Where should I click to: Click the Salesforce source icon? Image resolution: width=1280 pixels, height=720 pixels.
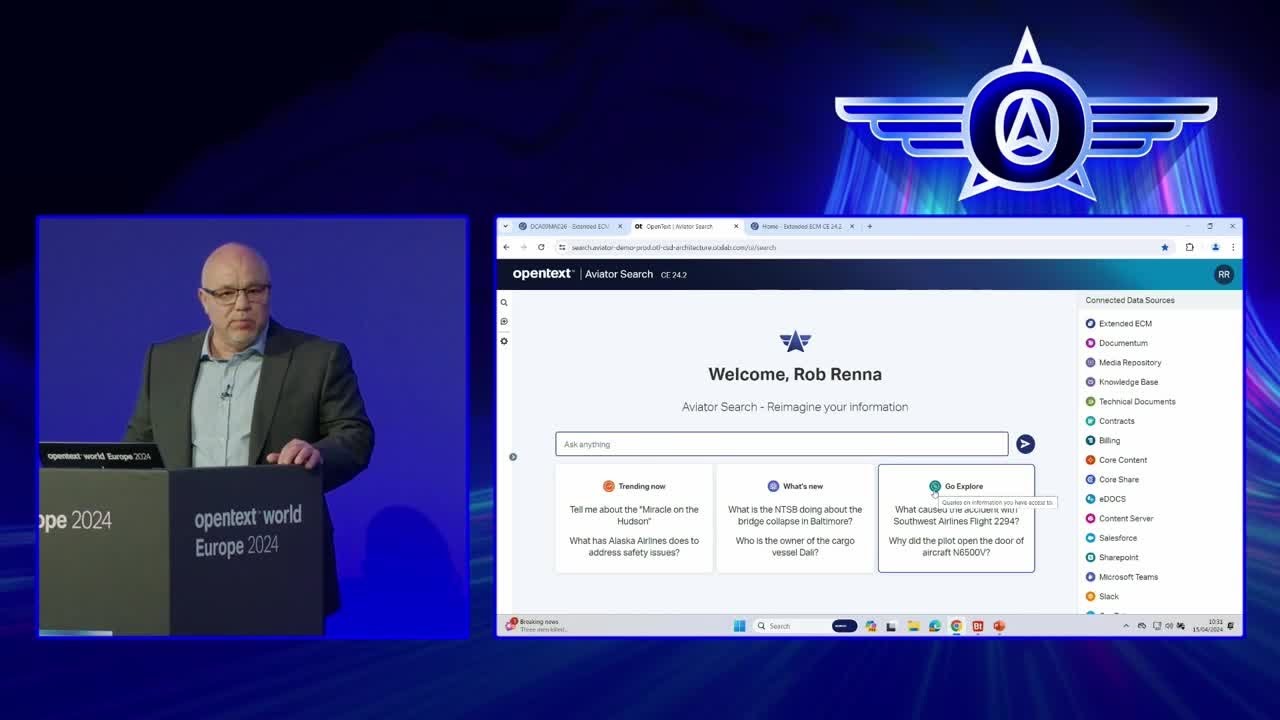1090,538
